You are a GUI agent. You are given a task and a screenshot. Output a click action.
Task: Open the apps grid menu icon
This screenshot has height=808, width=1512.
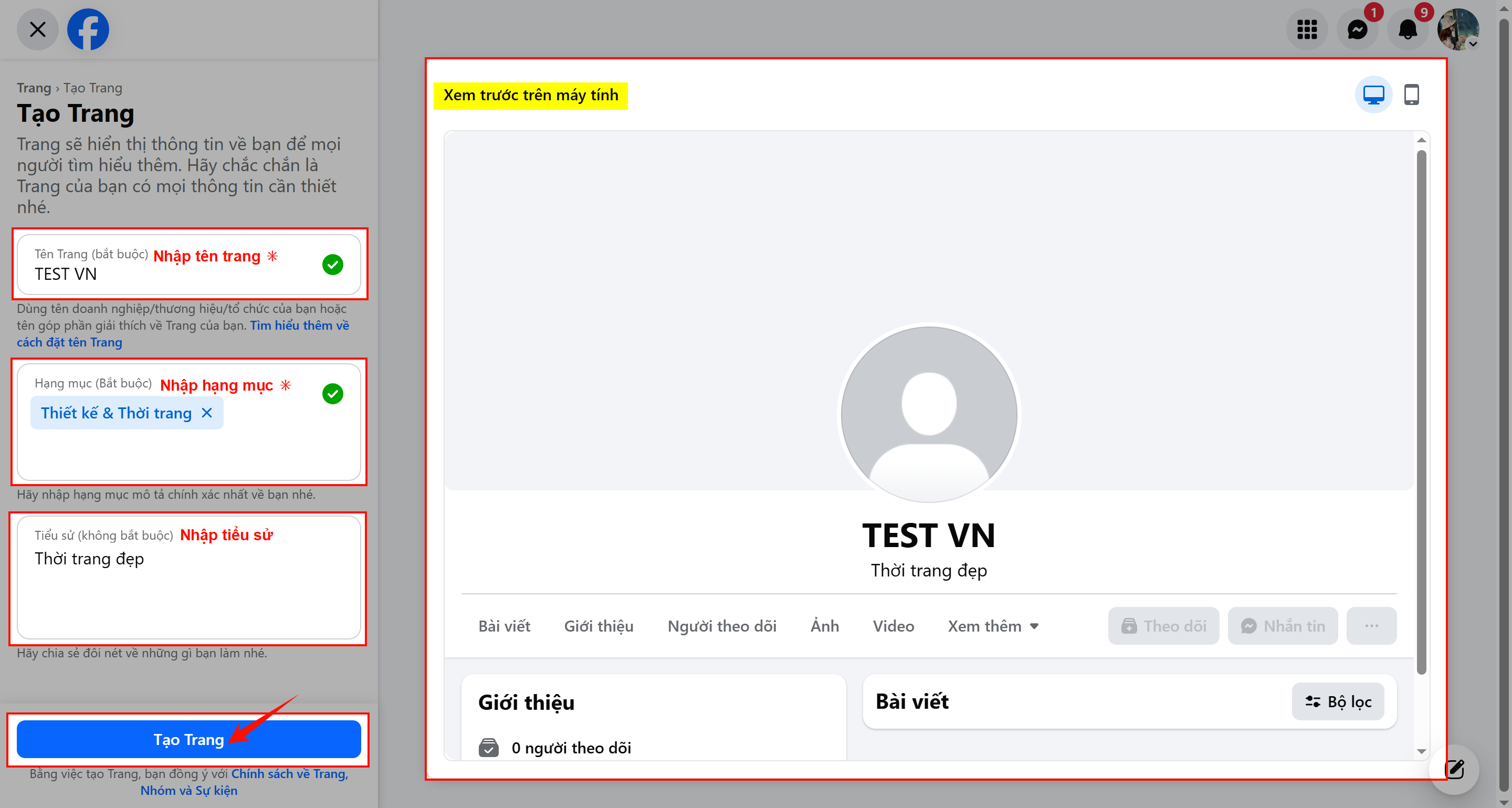point(1307,29)
